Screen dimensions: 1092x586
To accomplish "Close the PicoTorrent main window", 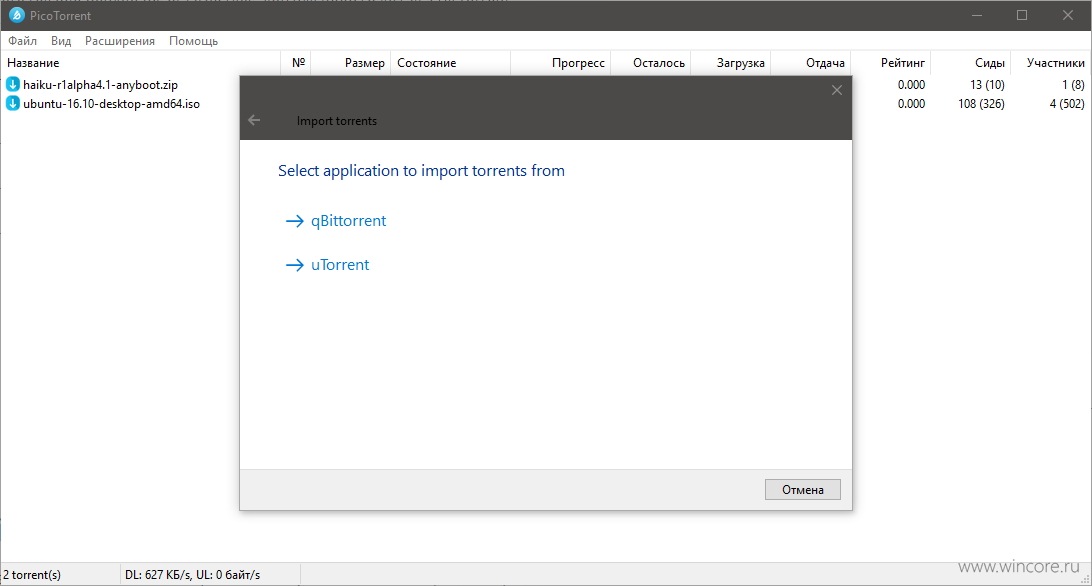I will tap(1068, 15).
